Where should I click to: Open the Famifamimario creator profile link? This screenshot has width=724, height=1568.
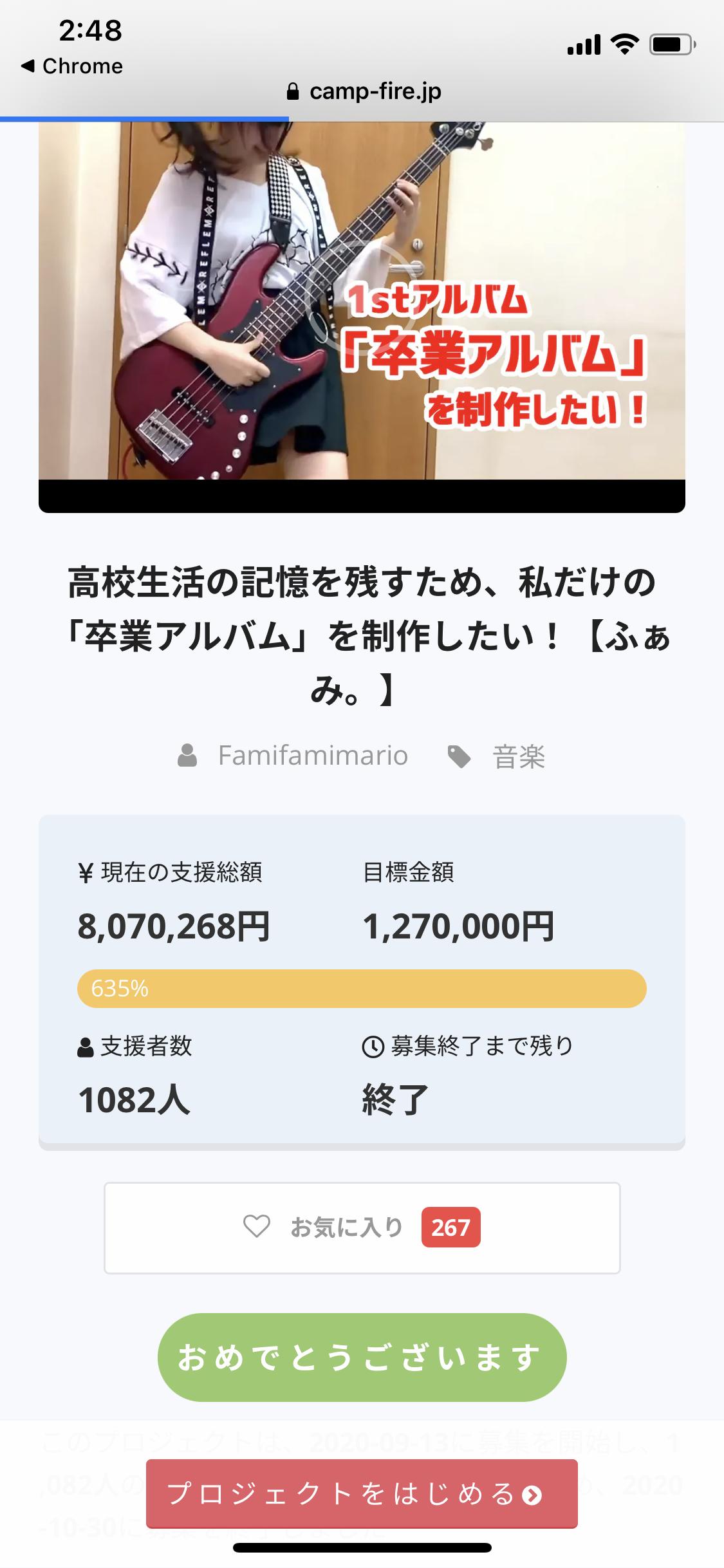point(313,756)
